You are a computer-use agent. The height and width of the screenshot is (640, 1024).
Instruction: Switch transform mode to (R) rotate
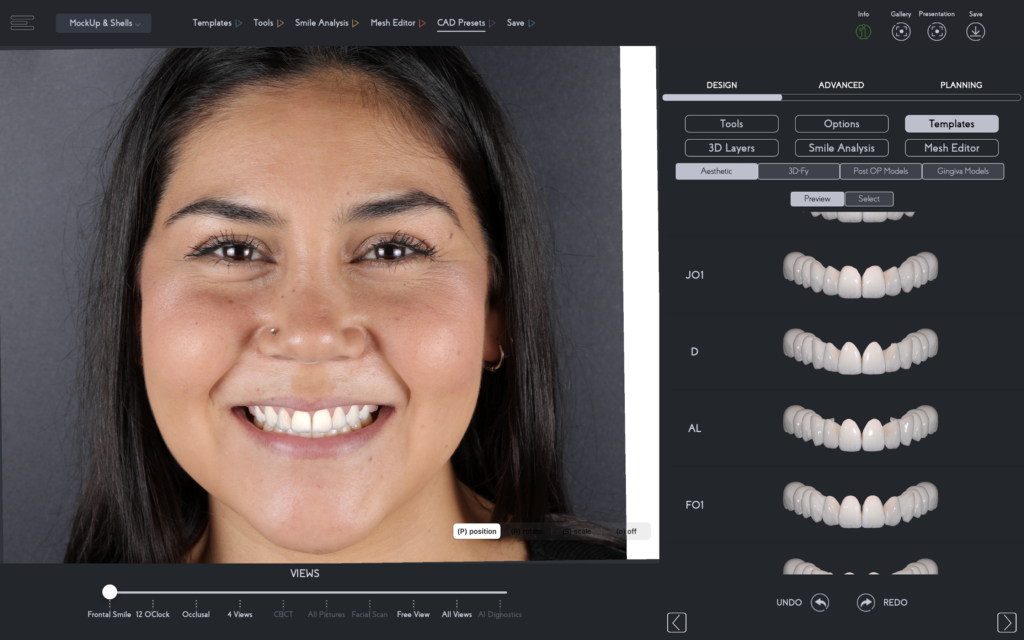[x=527, y=531]
